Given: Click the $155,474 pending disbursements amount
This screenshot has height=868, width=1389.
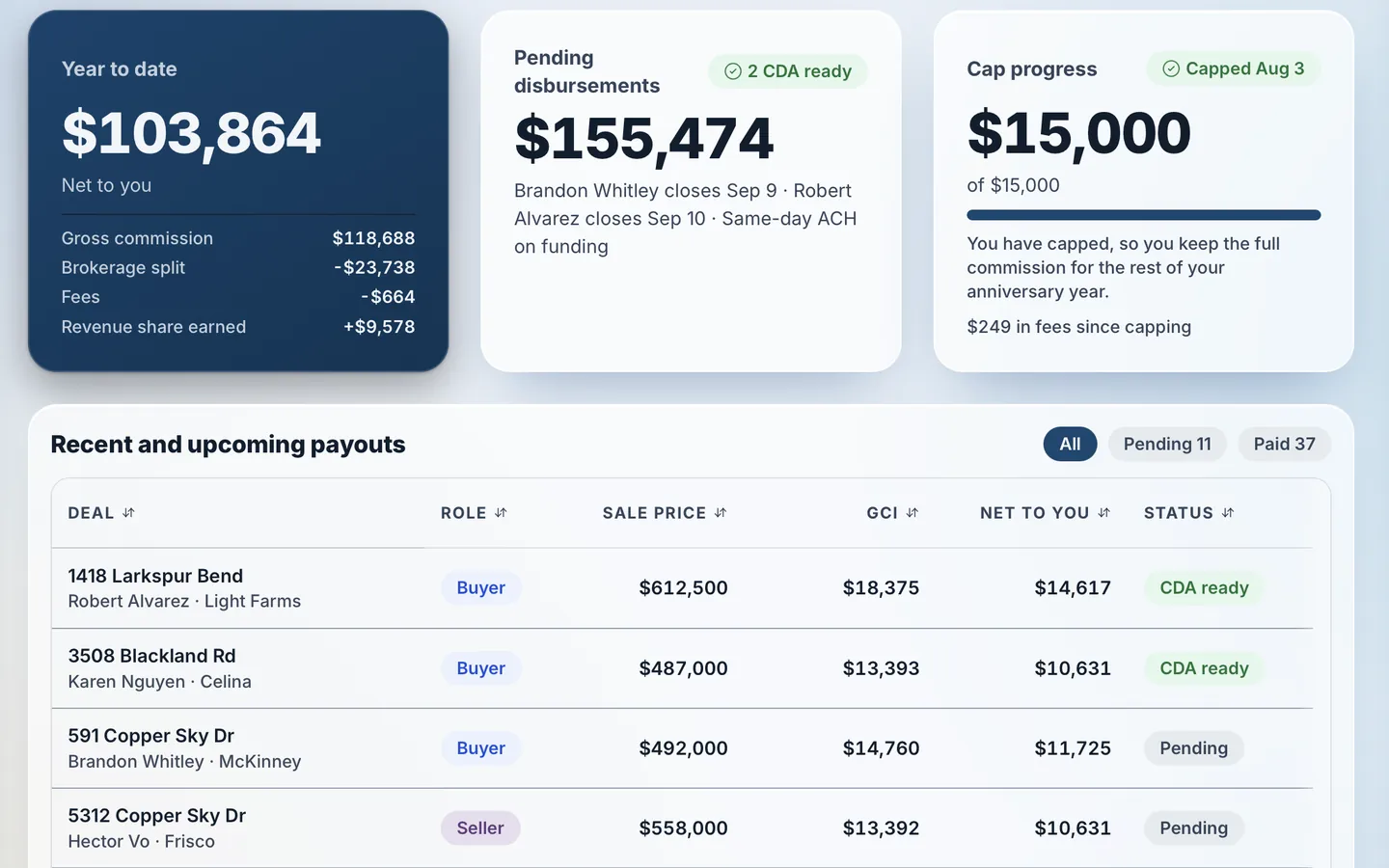Looking at the screenshot, I should point(643,139).
